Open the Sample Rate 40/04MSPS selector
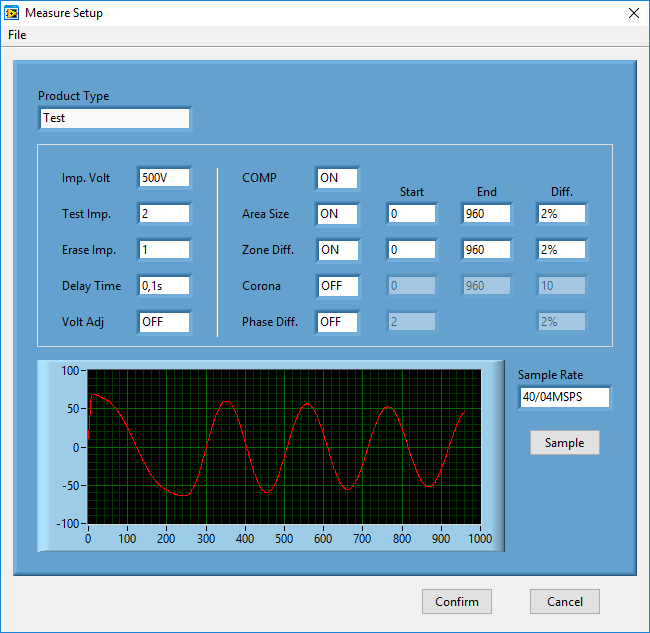The height and width of the screenshot is (633, 650). [564, 397]
